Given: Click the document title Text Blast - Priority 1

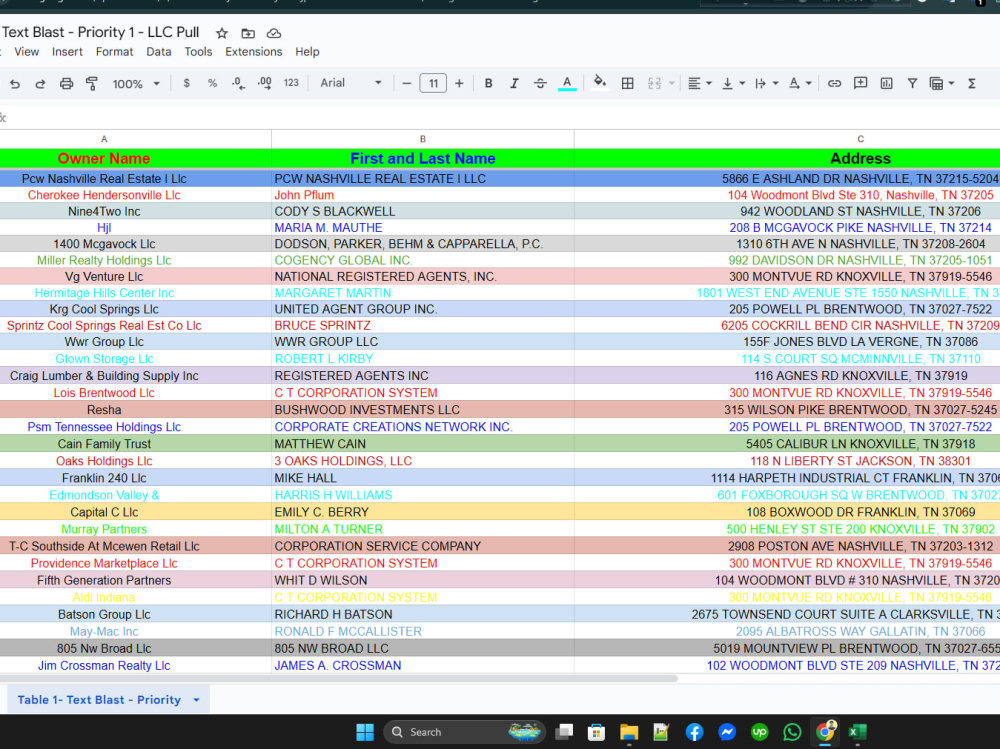Looking at the screenshot, I should click(100, 33).
